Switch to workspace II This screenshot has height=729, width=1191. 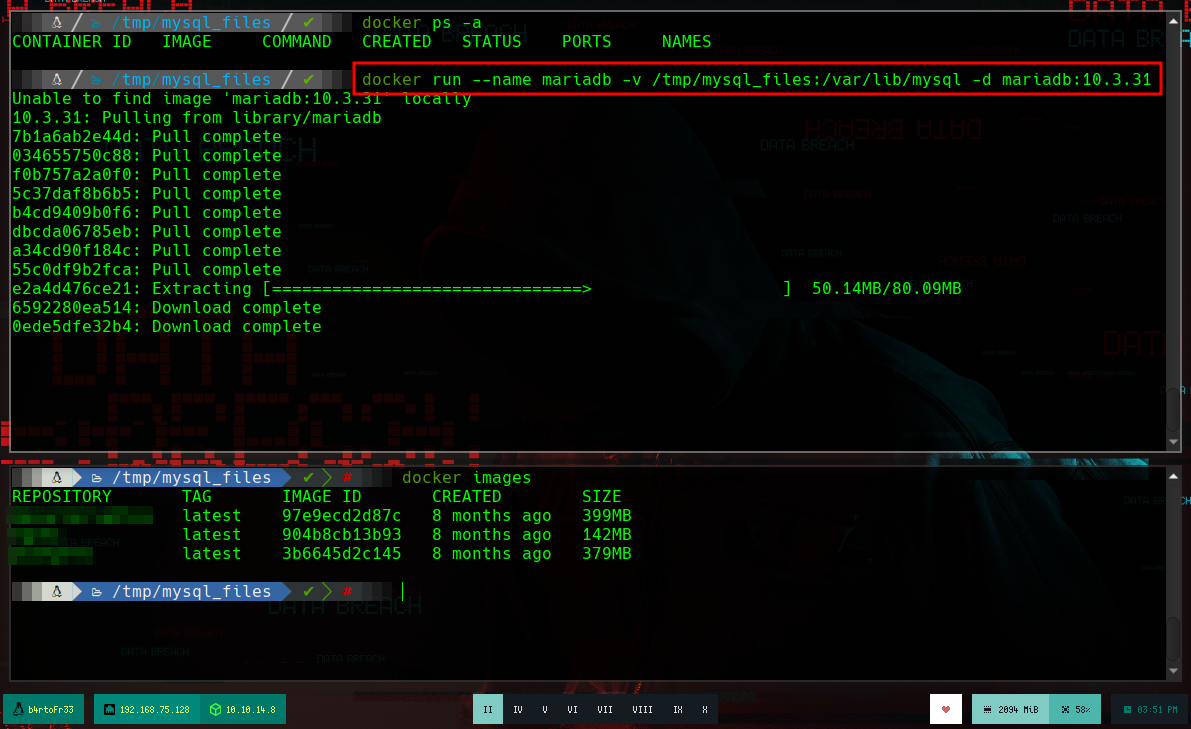(488, 709)
